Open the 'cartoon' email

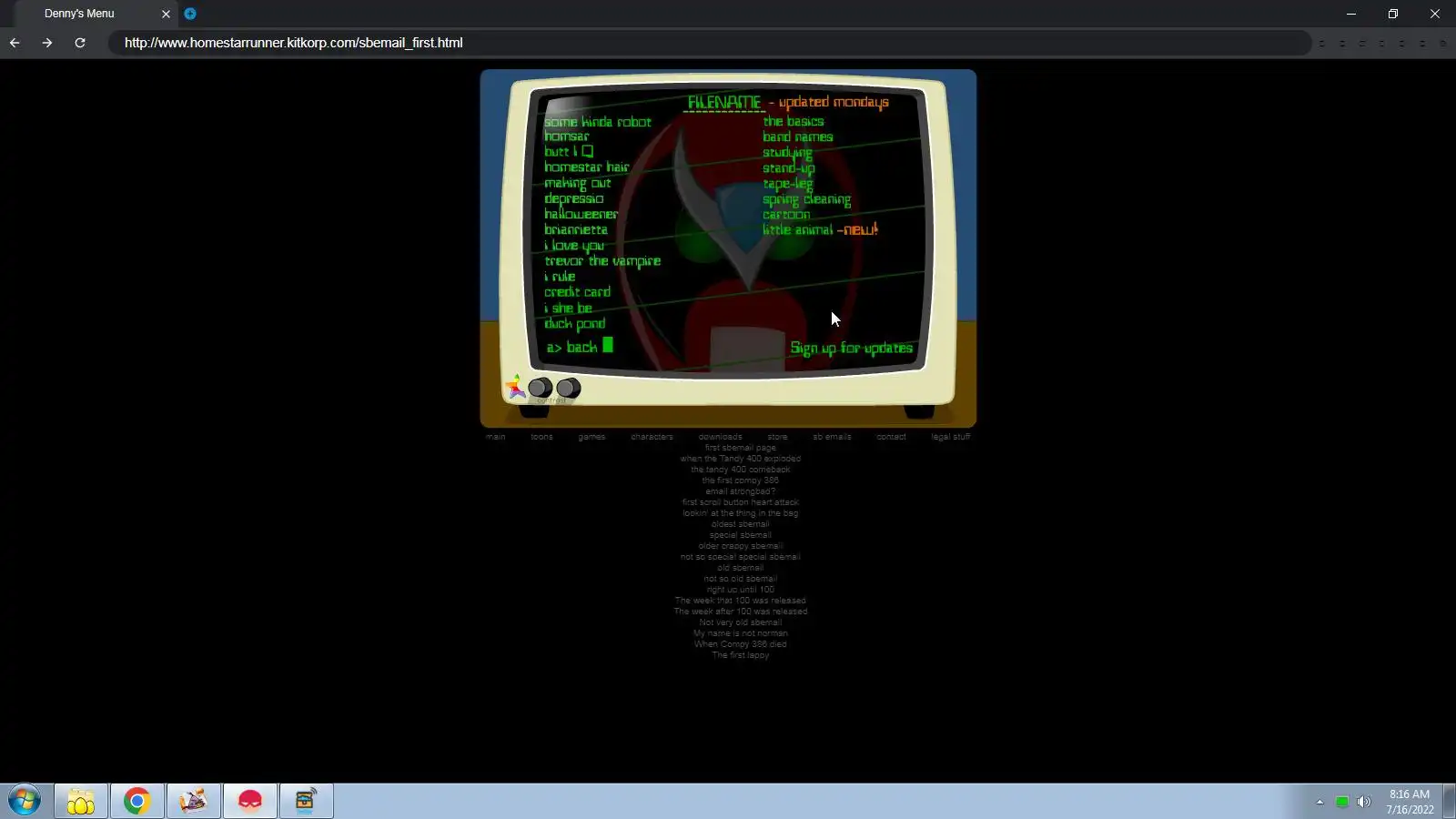(x=786, y=215)
